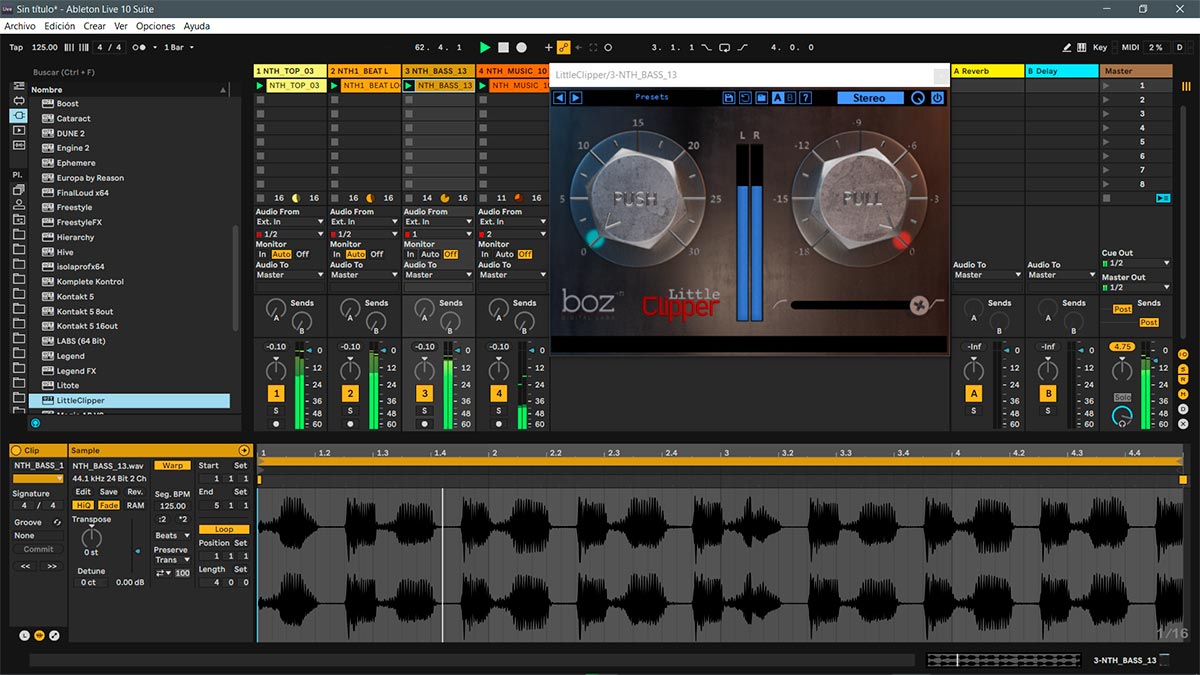The width and height of the screenshot is (1200, 675).
Task: Open the 1 Bar quantization dropdown
Action: 178,47
